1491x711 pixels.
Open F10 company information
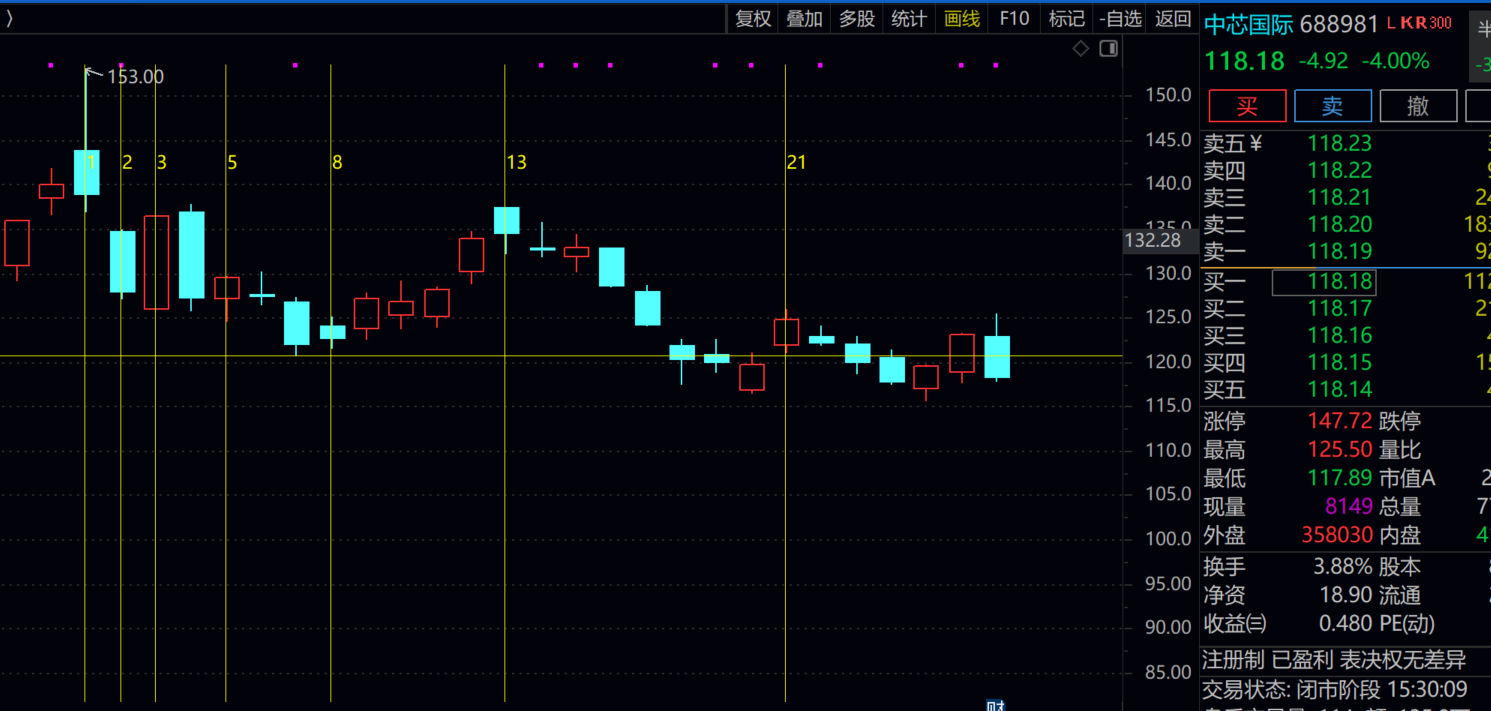(1014, 19)
